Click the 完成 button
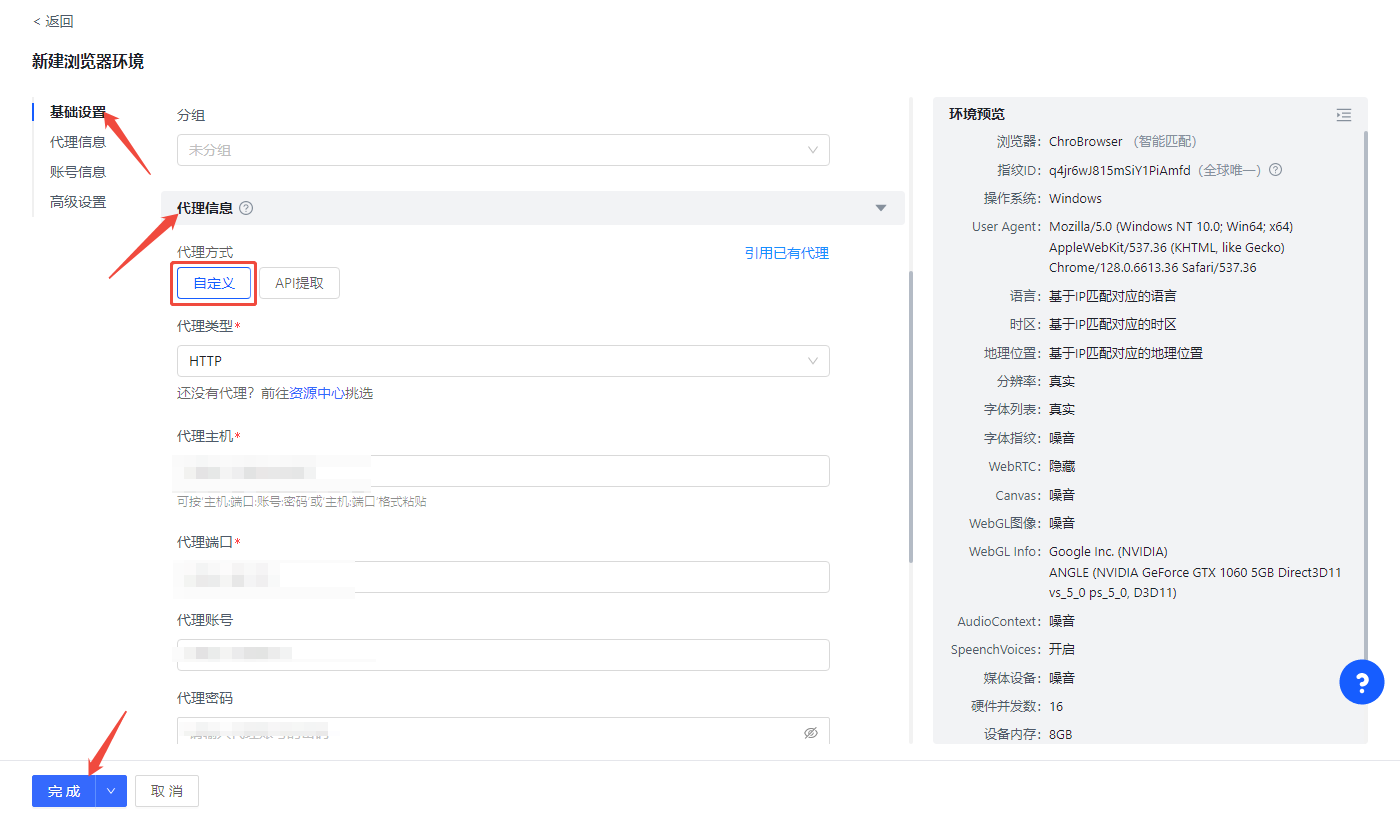This screenshot has height=820, width=1400. 64,791
